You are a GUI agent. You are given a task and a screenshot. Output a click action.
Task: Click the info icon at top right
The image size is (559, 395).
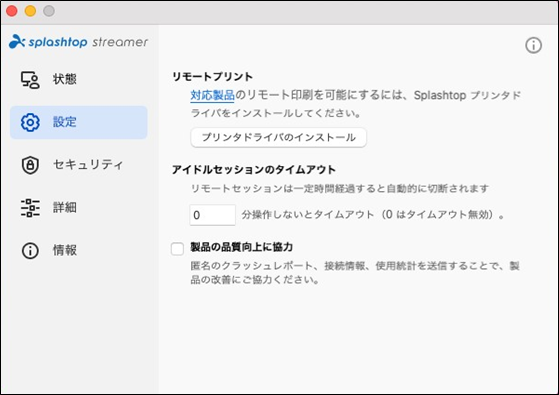point(533,45)
